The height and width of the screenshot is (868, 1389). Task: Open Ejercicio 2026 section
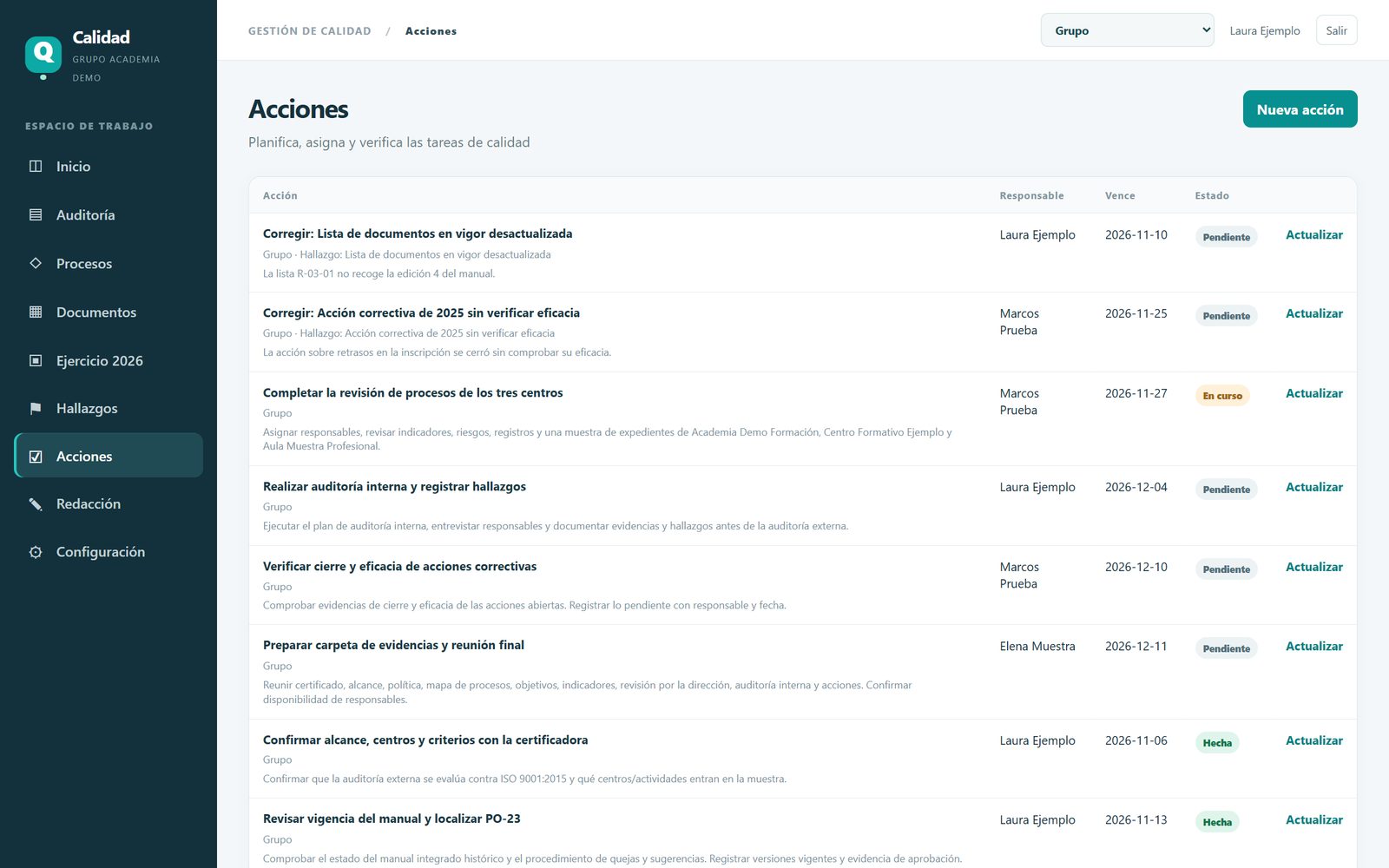tap(109, 360)
